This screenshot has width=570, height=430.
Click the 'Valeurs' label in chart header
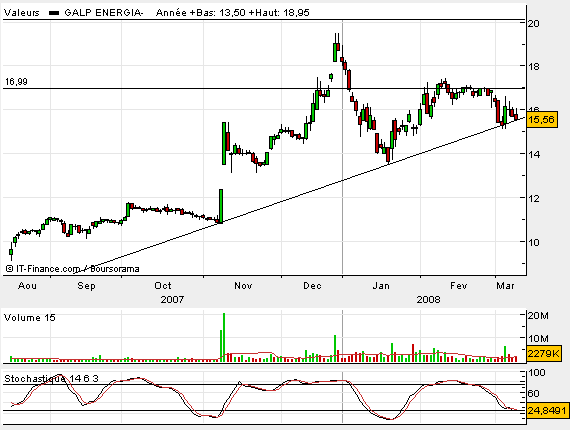(21, 13)
